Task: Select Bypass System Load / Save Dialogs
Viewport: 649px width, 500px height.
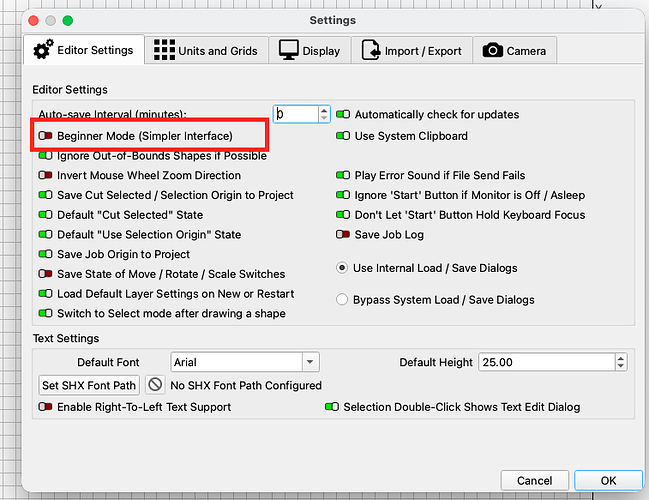Action: tap(342, 299)
